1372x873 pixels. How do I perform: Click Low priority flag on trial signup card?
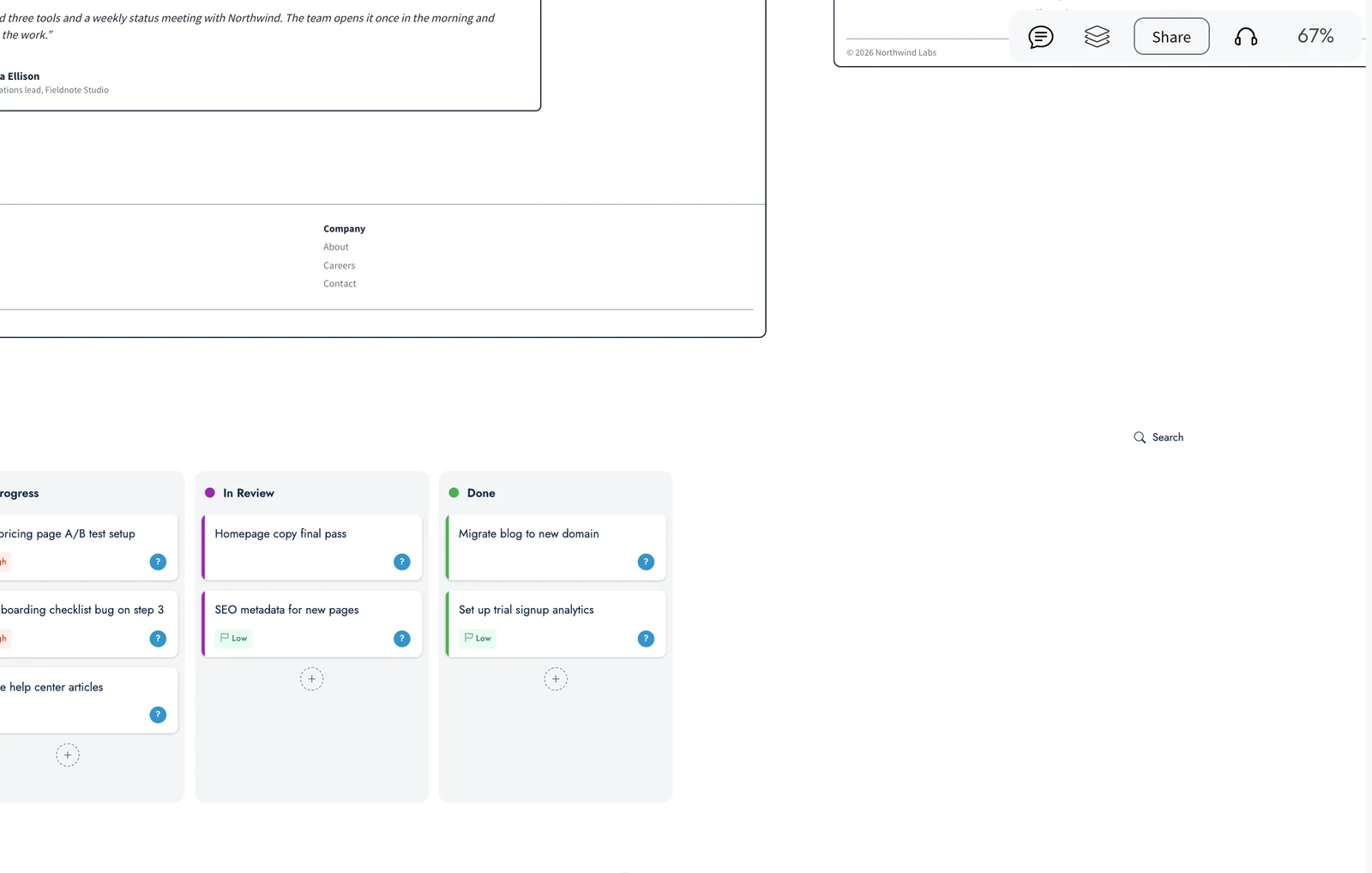pyautogui.click(x=478, y=638)
